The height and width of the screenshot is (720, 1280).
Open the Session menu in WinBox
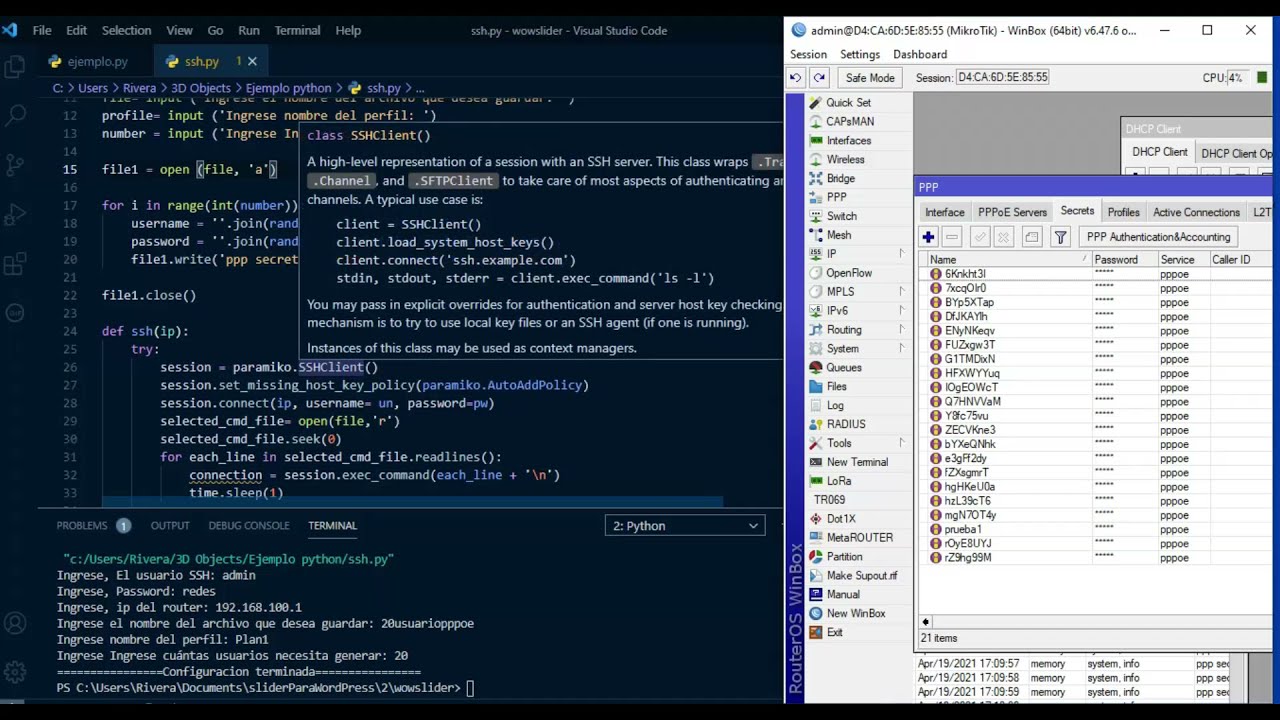tap(808, 55)
